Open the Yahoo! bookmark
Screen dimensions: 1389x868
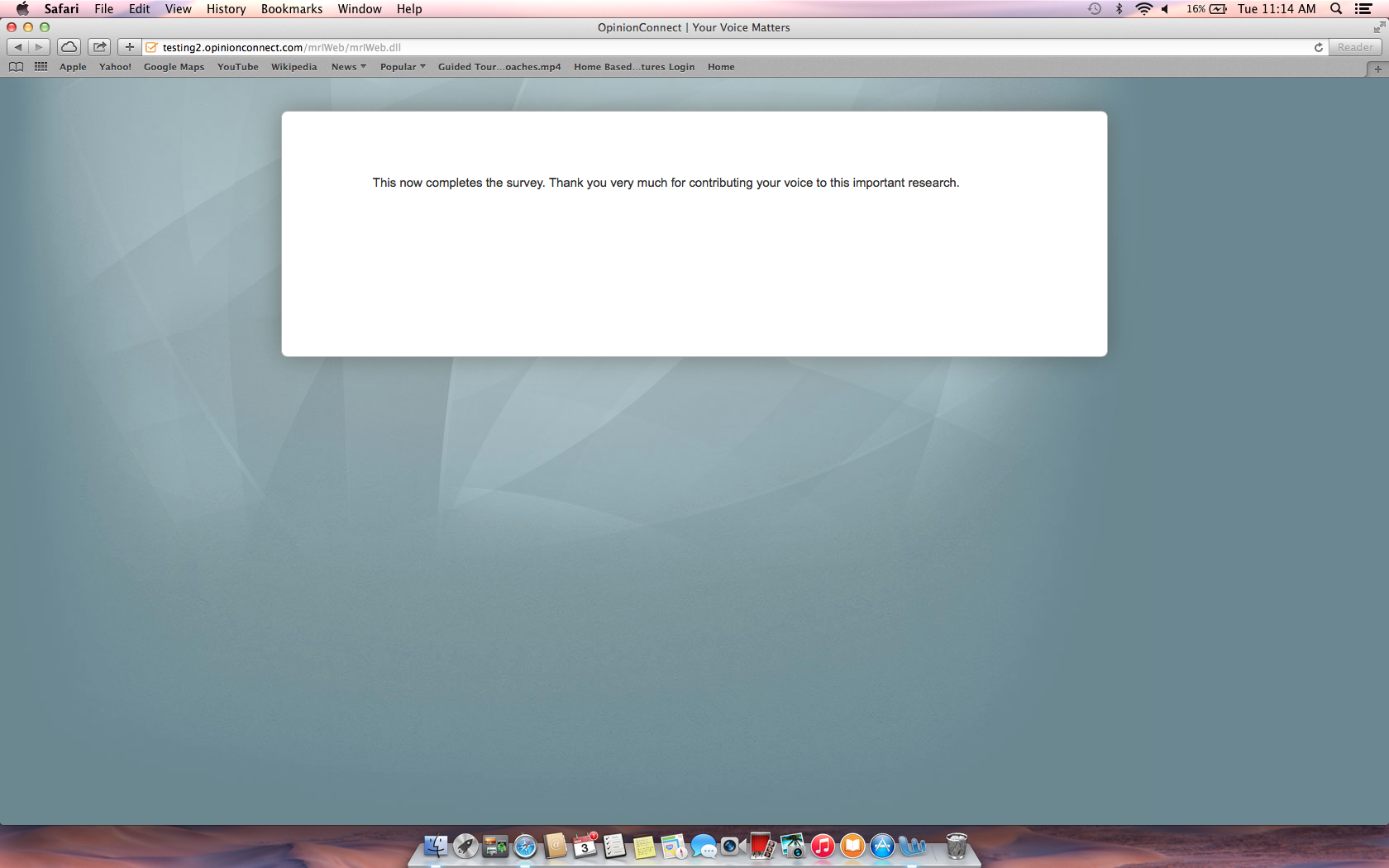(115, 67)
